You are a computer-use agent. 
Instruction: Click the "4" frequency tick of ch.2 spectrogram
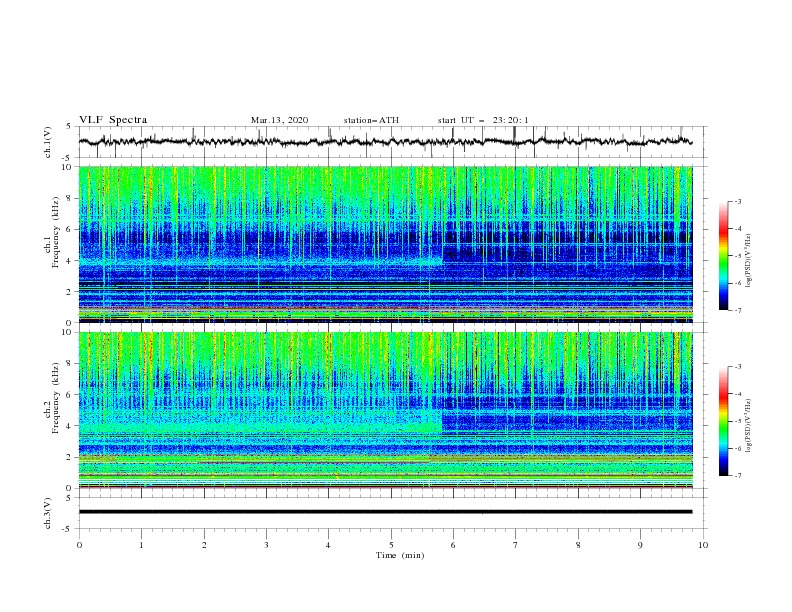tap(71, 426)
